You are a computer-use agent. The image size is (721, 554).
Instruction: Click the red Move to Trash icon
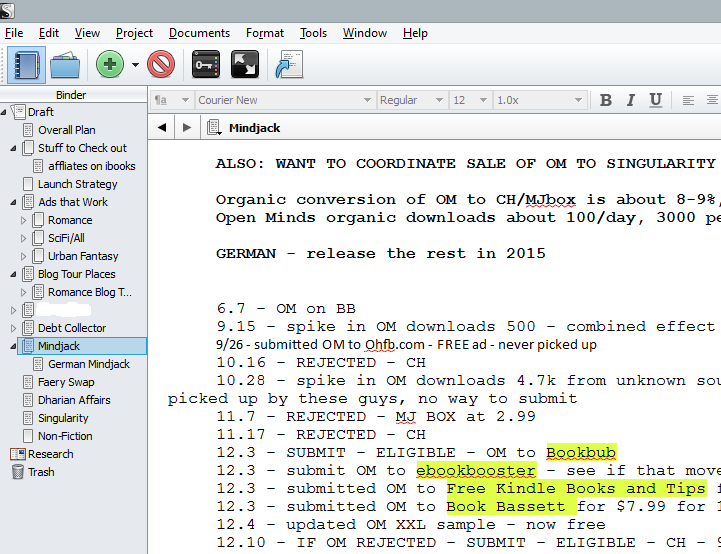point(160,65)
